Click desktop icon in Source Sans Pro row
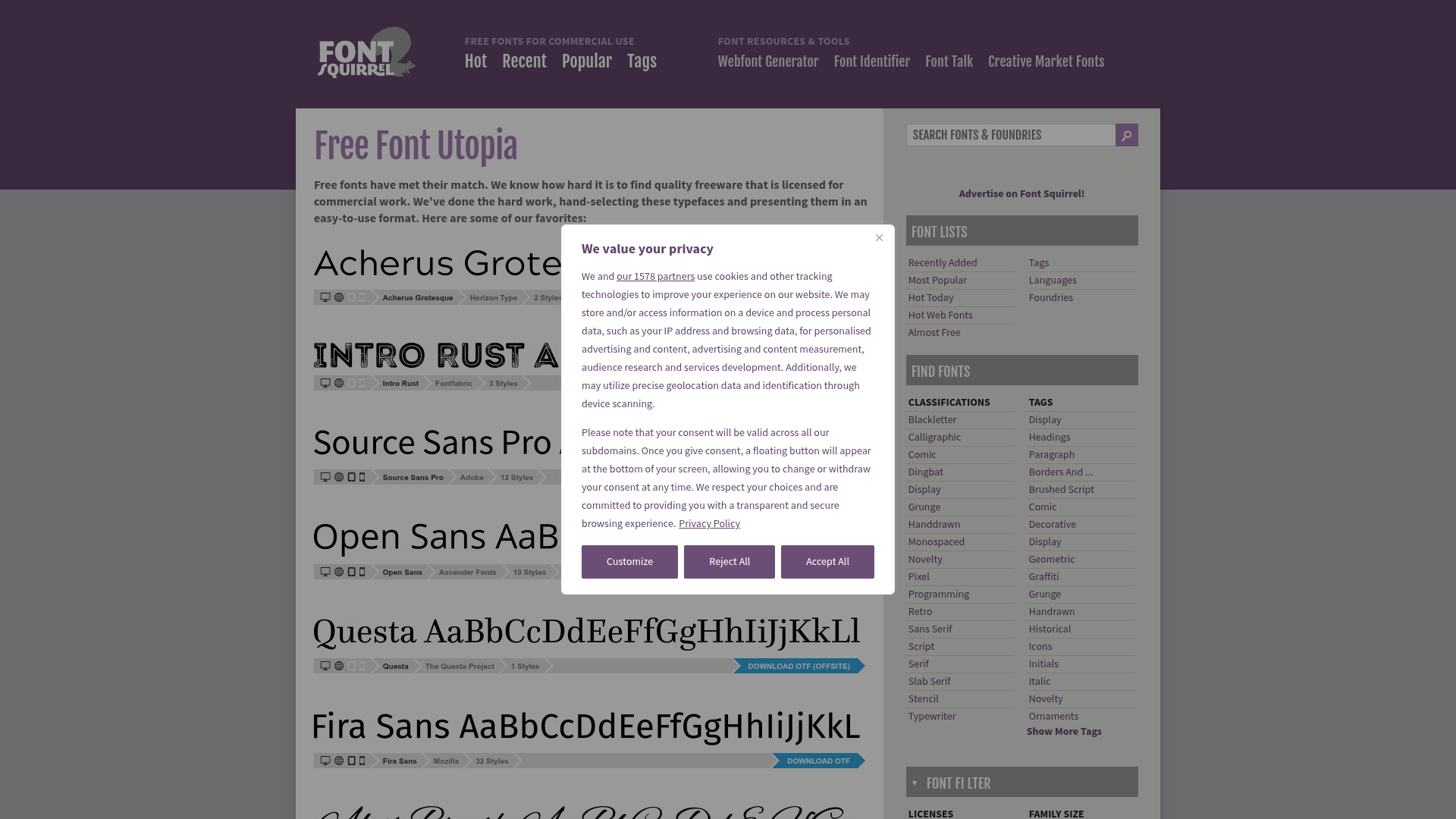The image size is (1456, 819). tap(325, 477)
